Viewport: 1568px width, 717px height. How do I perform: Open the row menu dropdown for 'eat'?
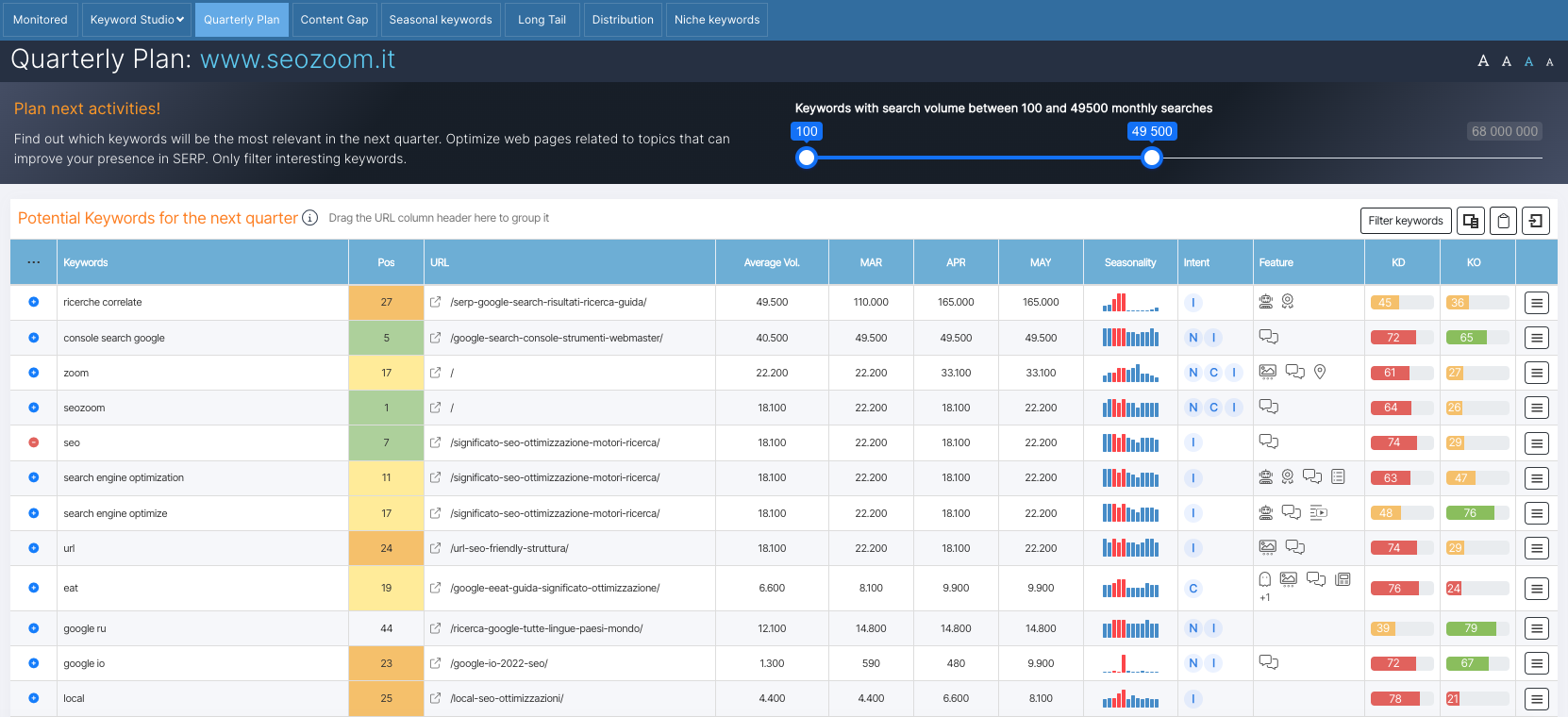pos(1537,589)
